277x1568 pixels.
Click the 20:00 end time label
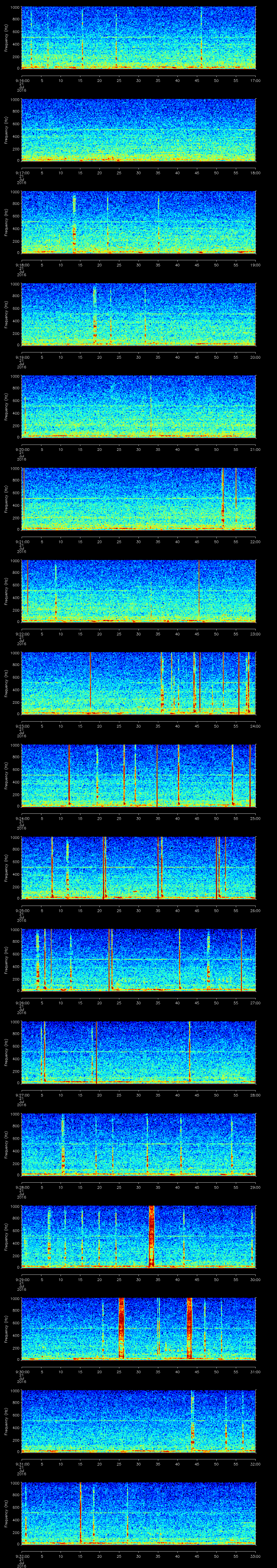(255, 357)
